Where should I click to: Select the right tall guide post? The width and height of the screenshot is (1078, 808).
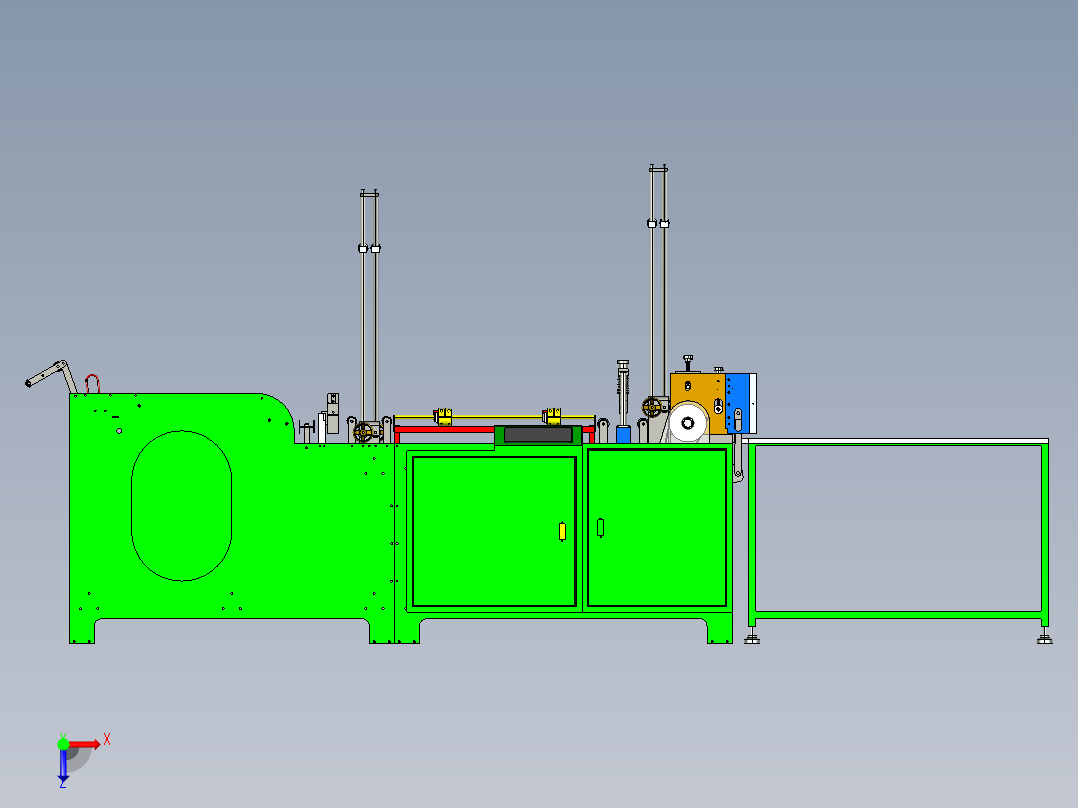(x=658, y=282)
